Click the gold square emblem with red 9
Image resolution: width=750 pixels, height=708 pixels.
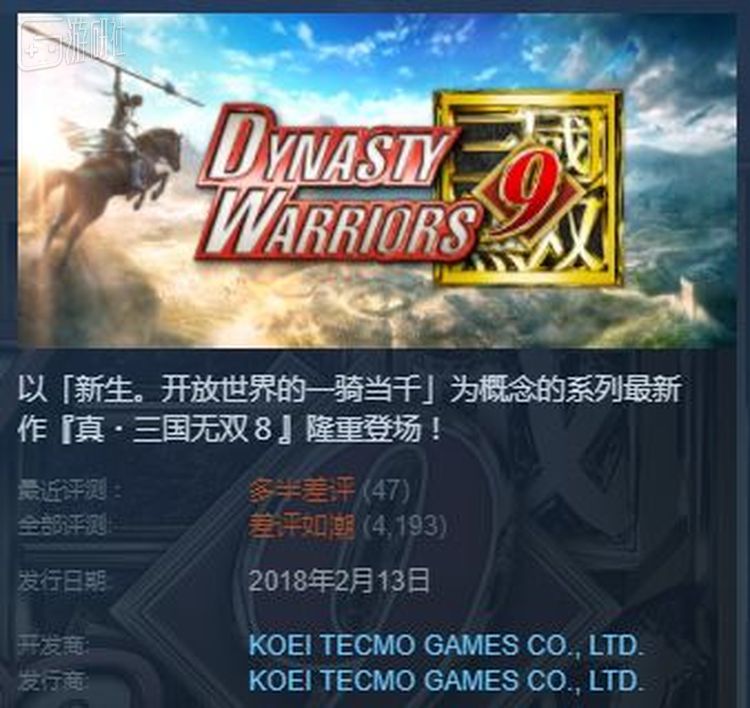point(529,188)
